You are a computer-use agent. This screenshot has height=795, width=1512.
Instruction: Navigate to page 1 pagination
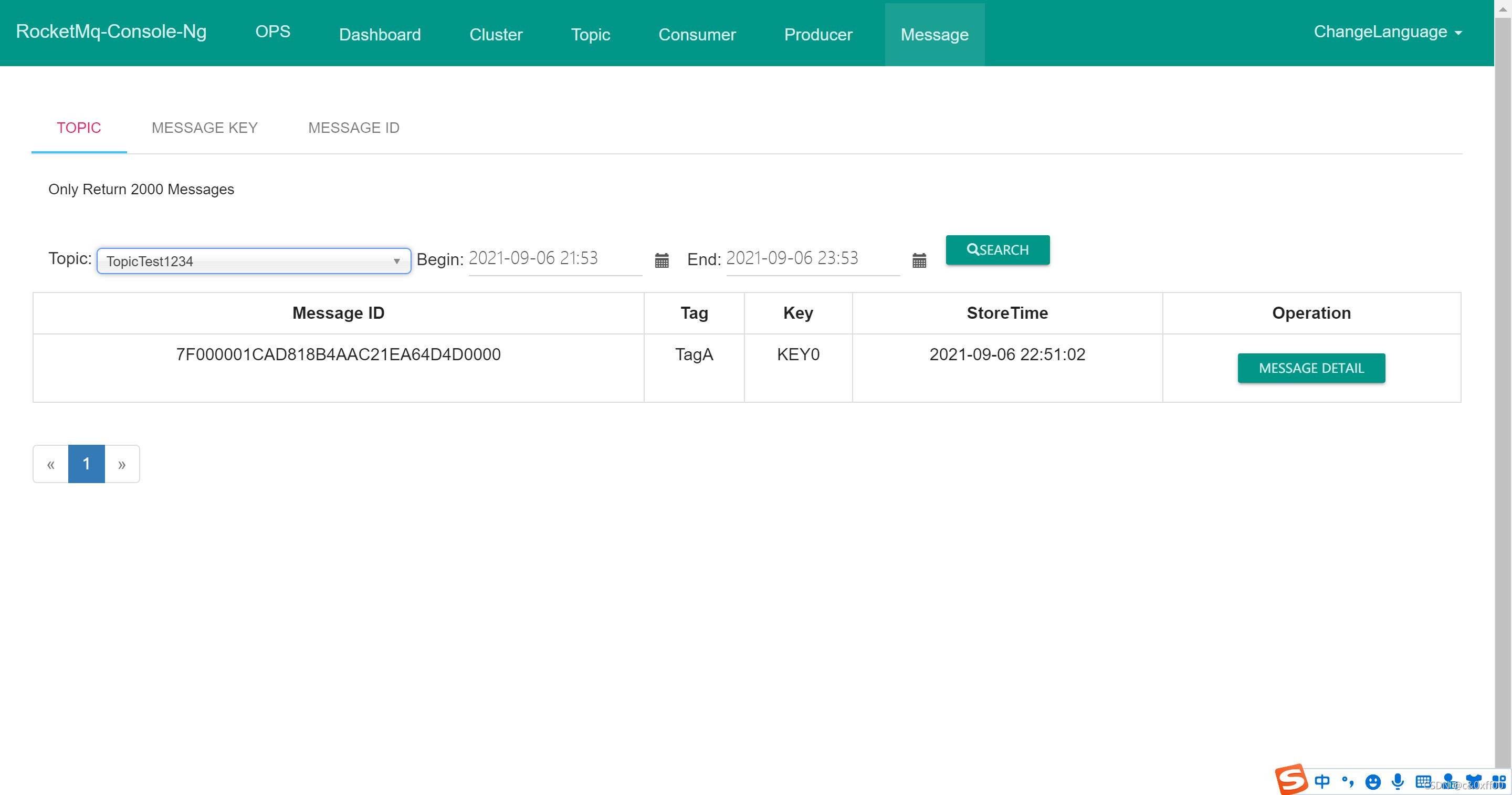click(85, 464)
